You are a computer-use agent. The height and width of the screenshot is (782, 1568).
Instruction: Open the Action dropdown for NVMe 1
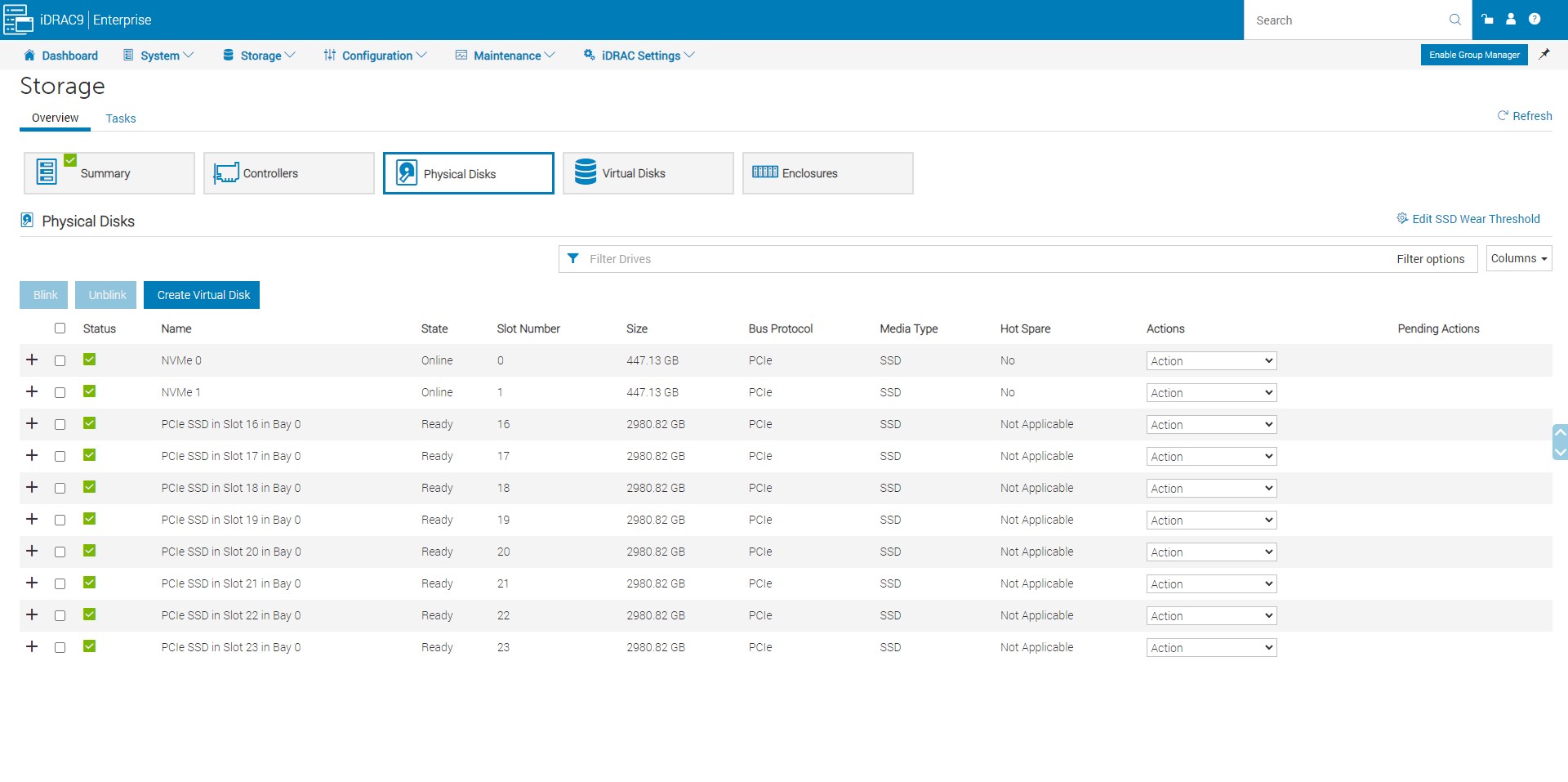[1211, 393]
